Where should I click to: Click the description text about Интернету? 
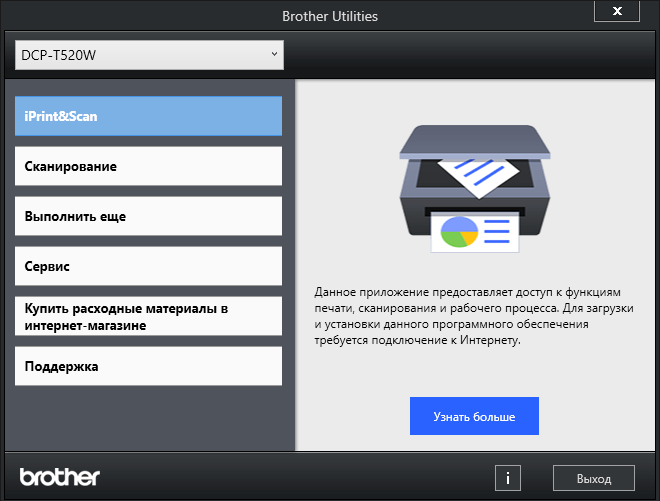[x=474, y=316]
